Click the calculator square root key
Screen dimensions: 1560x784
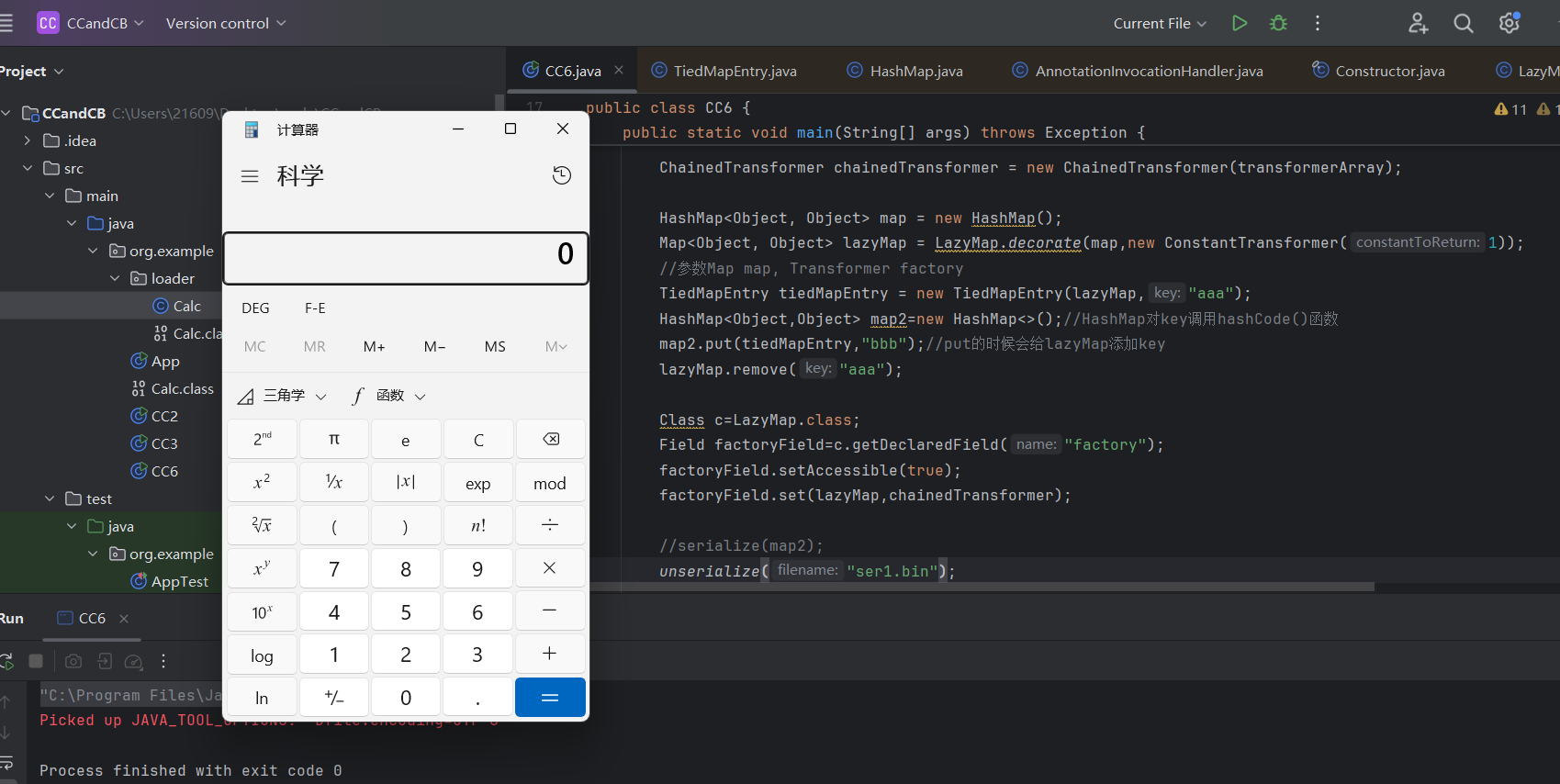pos(262,526)
